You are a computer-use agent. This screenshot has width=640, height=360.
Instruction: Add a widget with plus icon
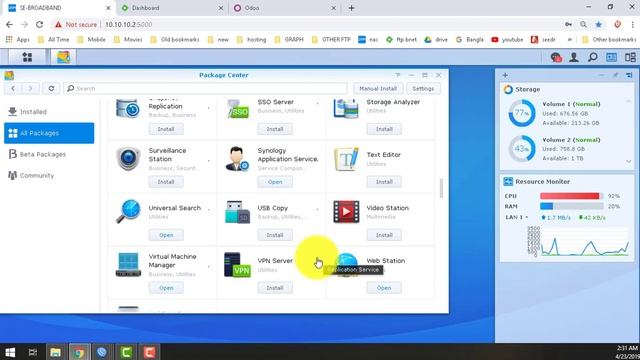[x=505, y=75]
